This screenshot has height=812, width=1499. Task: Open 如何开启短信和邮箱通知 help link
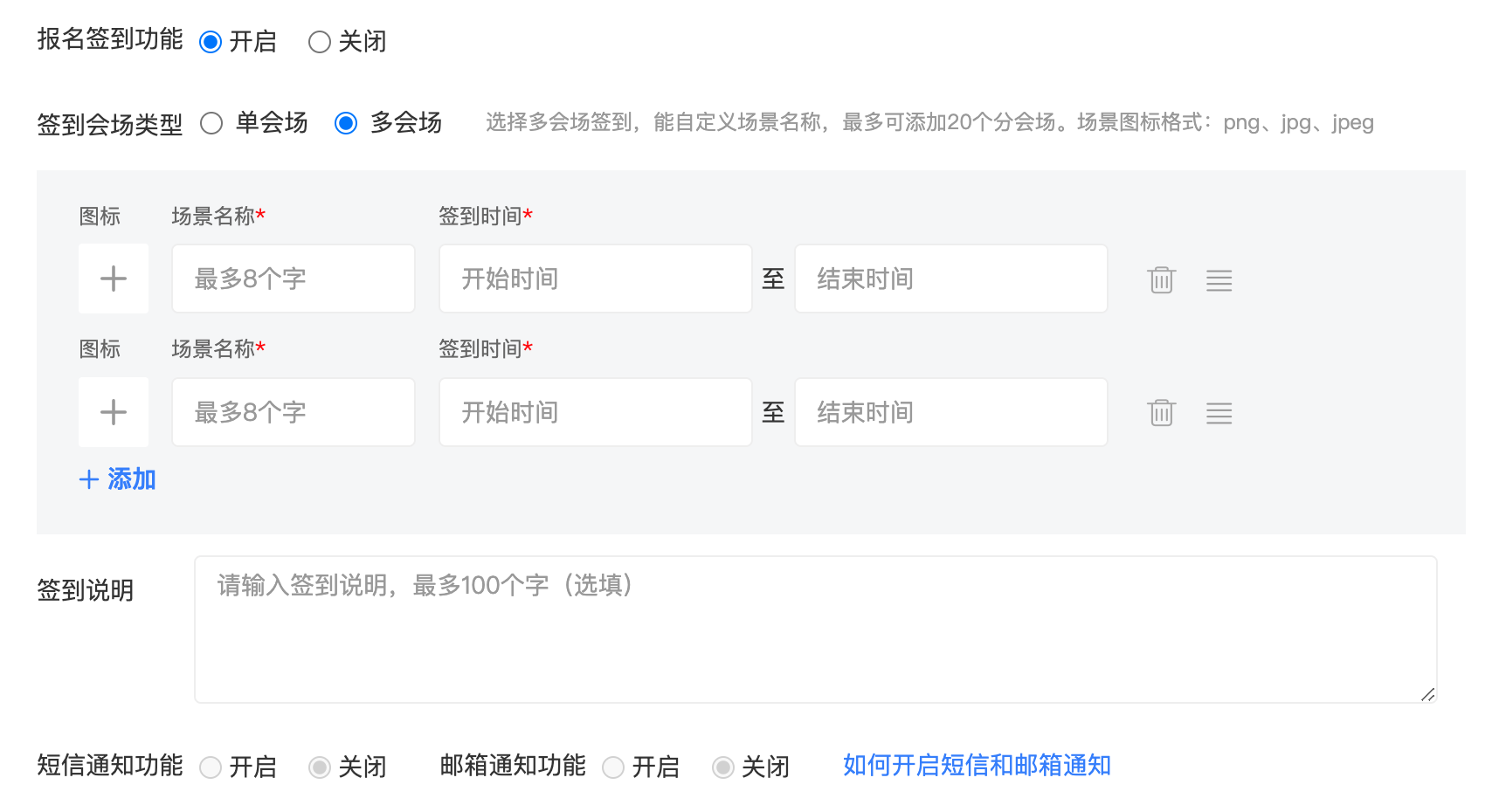coord(977,766)
